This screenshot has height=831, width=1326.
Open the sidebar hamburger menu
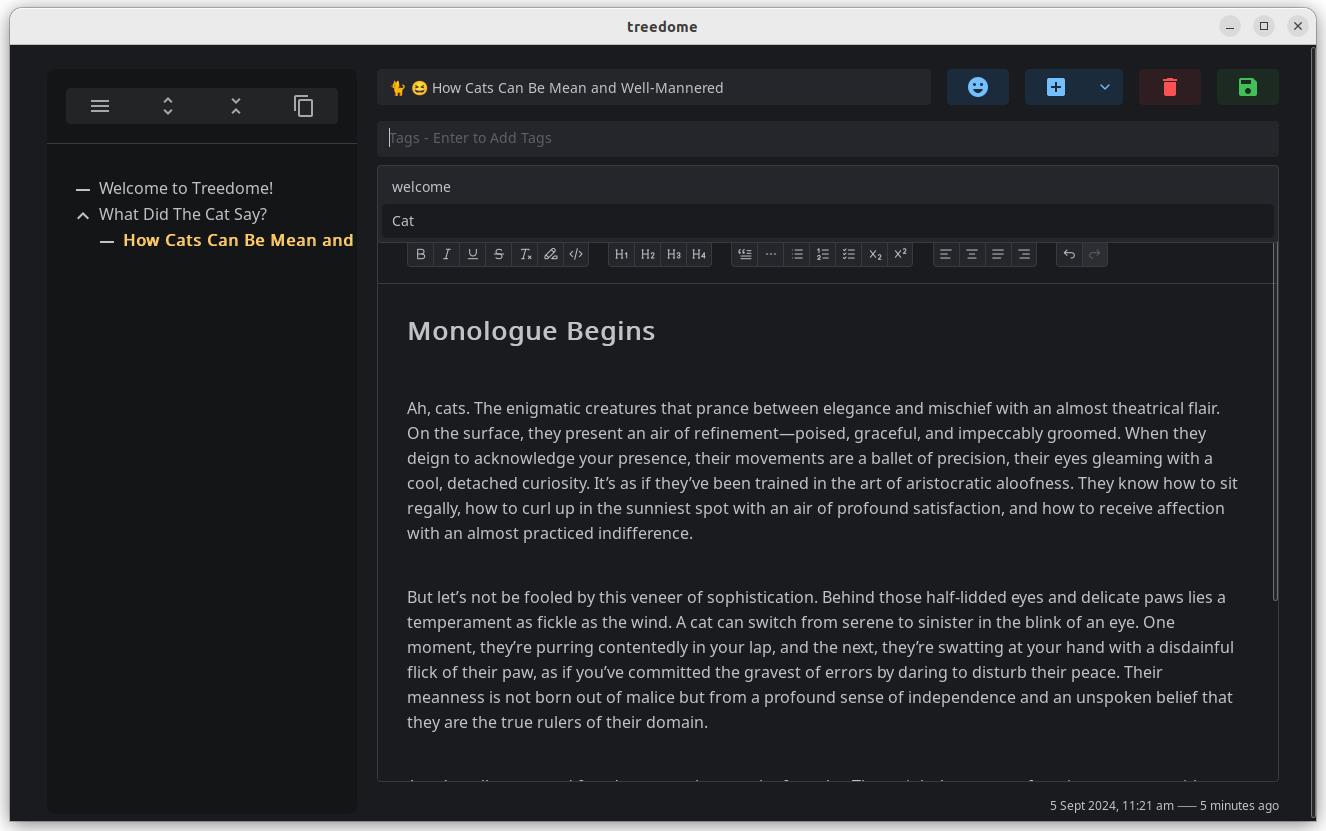pos(99,105)
